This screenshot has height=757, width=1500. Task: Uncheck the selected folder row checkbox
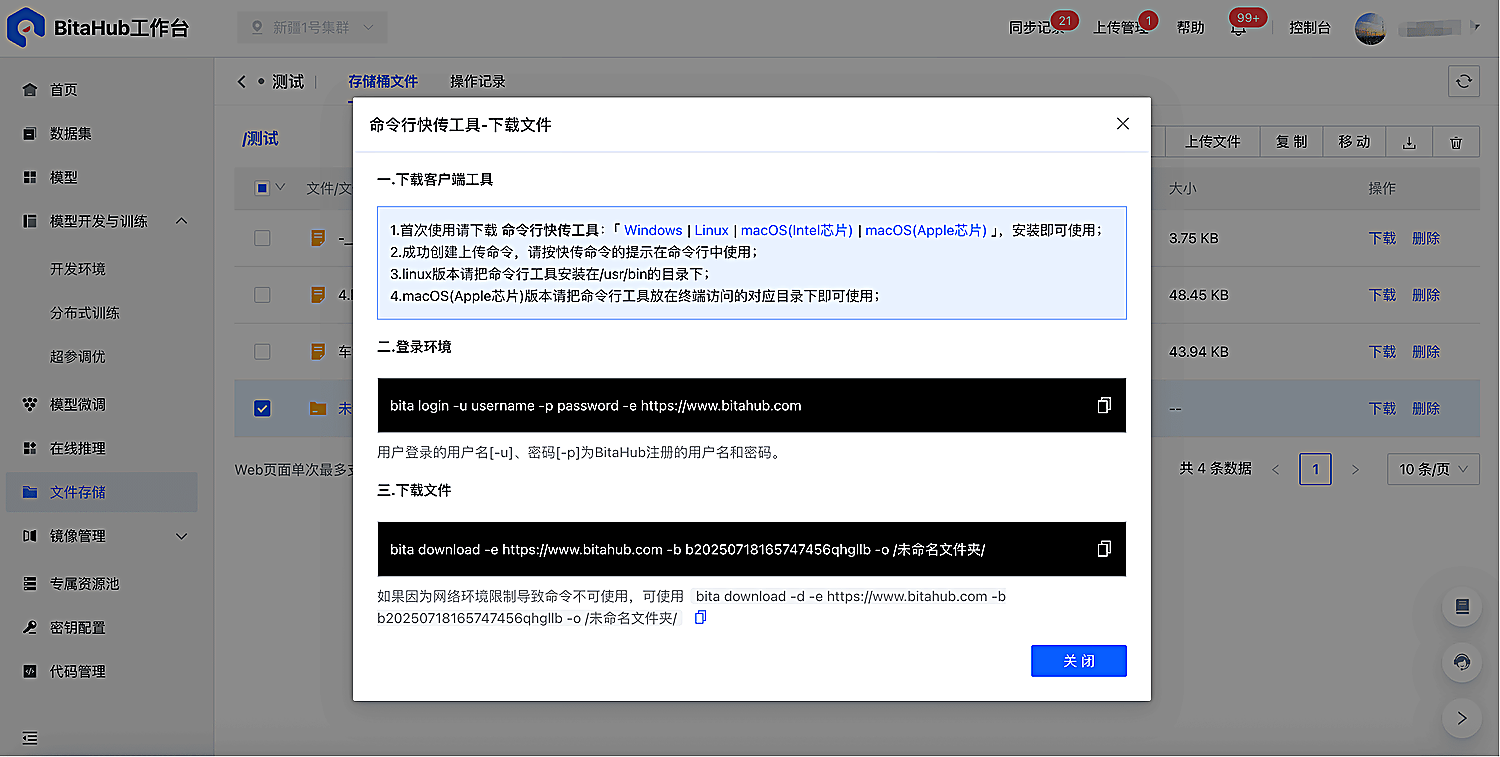[262, 408]
